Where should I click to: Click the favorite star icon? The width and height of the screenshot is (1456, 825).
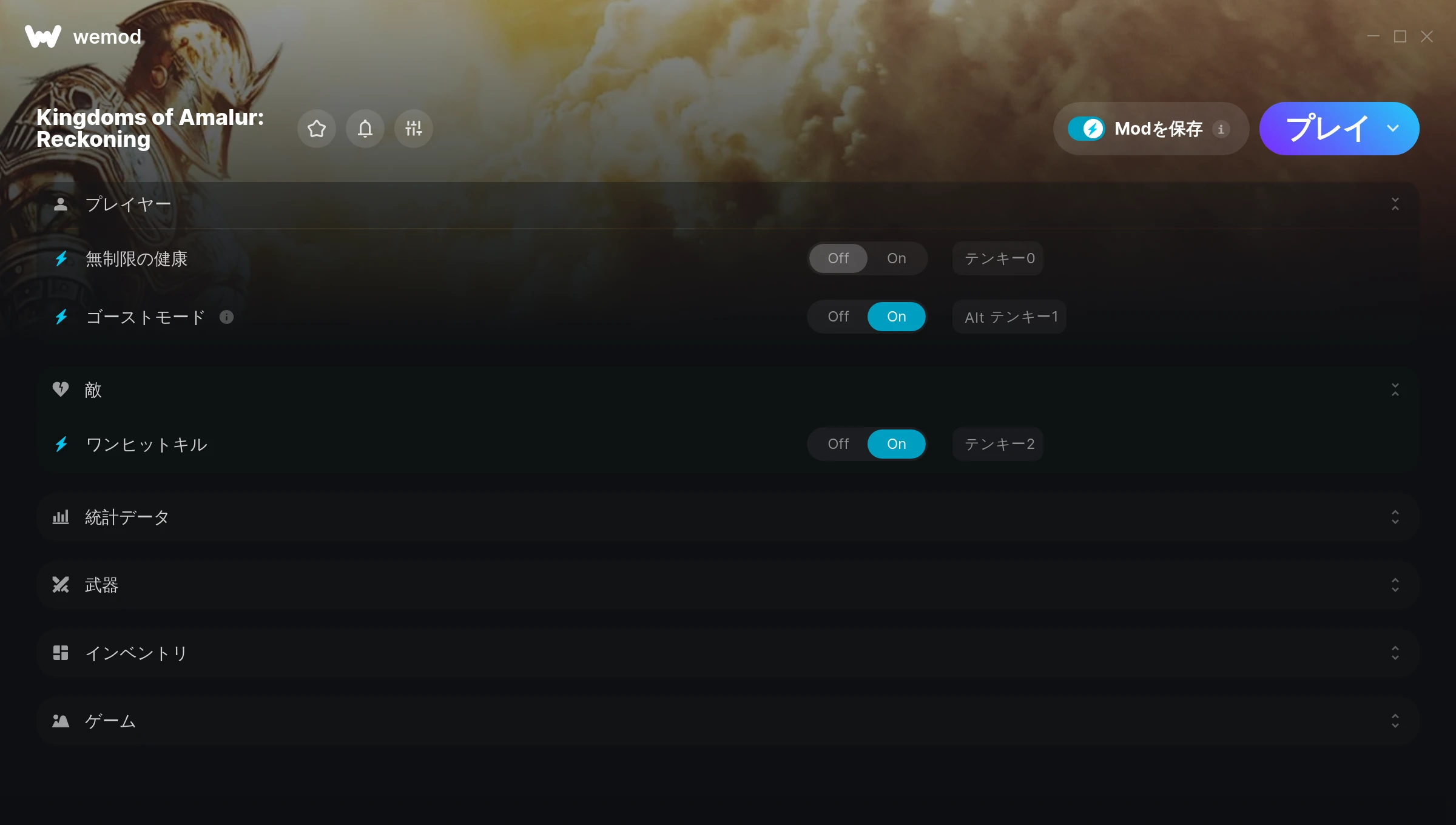317,129
